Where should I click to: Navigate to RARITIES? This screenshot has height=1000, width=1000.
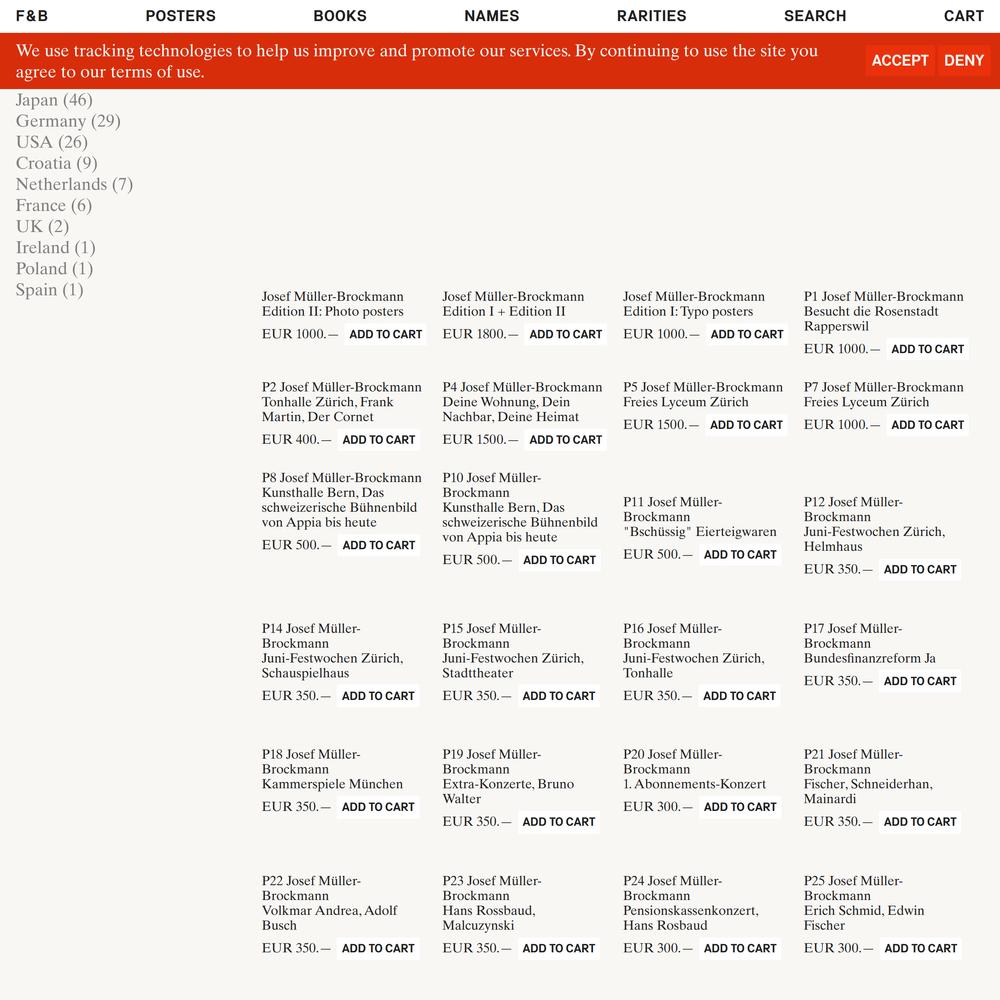[x=651, y=16]
